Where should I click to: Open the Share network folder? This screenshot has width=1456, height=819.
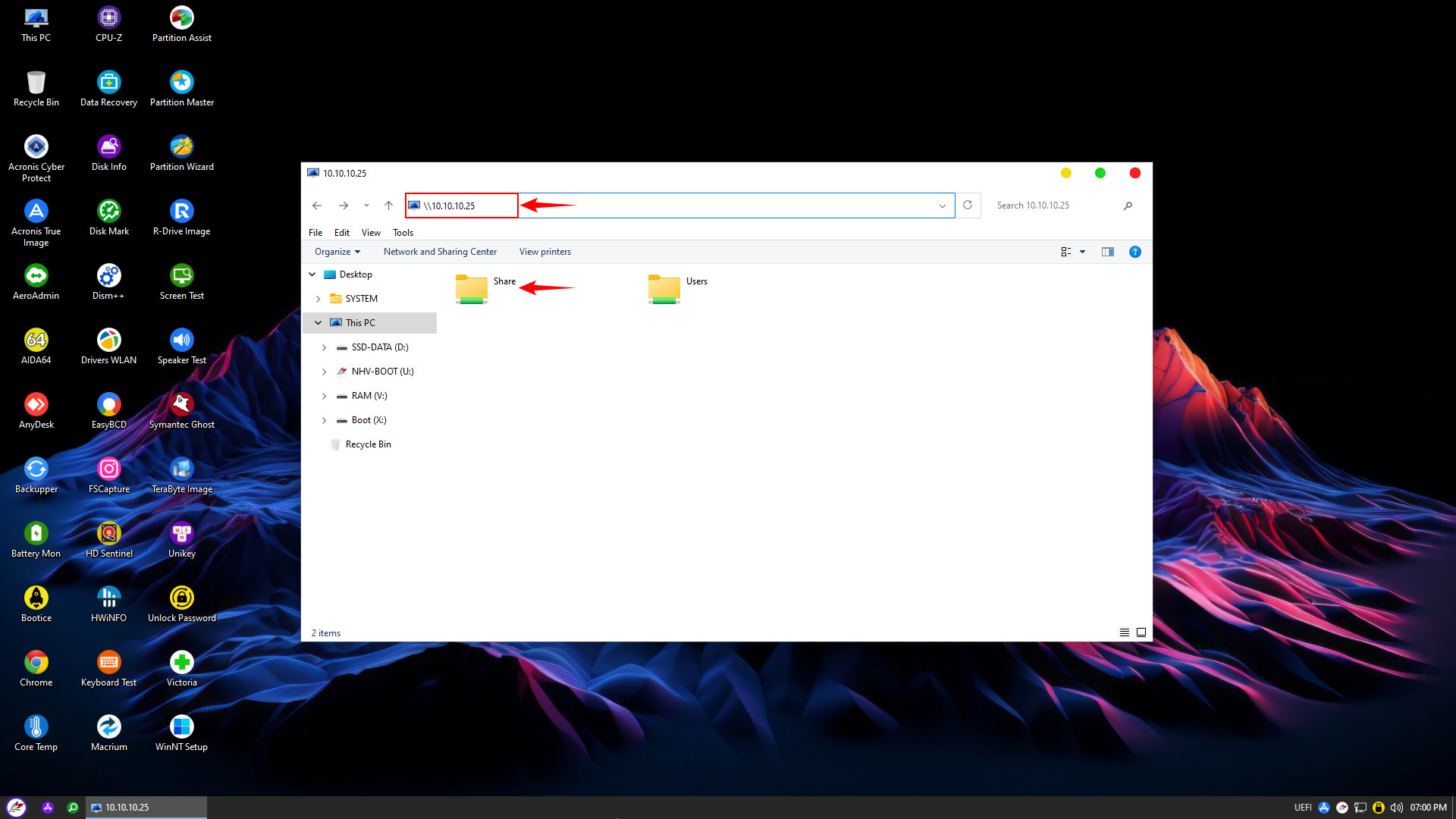[472, 289]
